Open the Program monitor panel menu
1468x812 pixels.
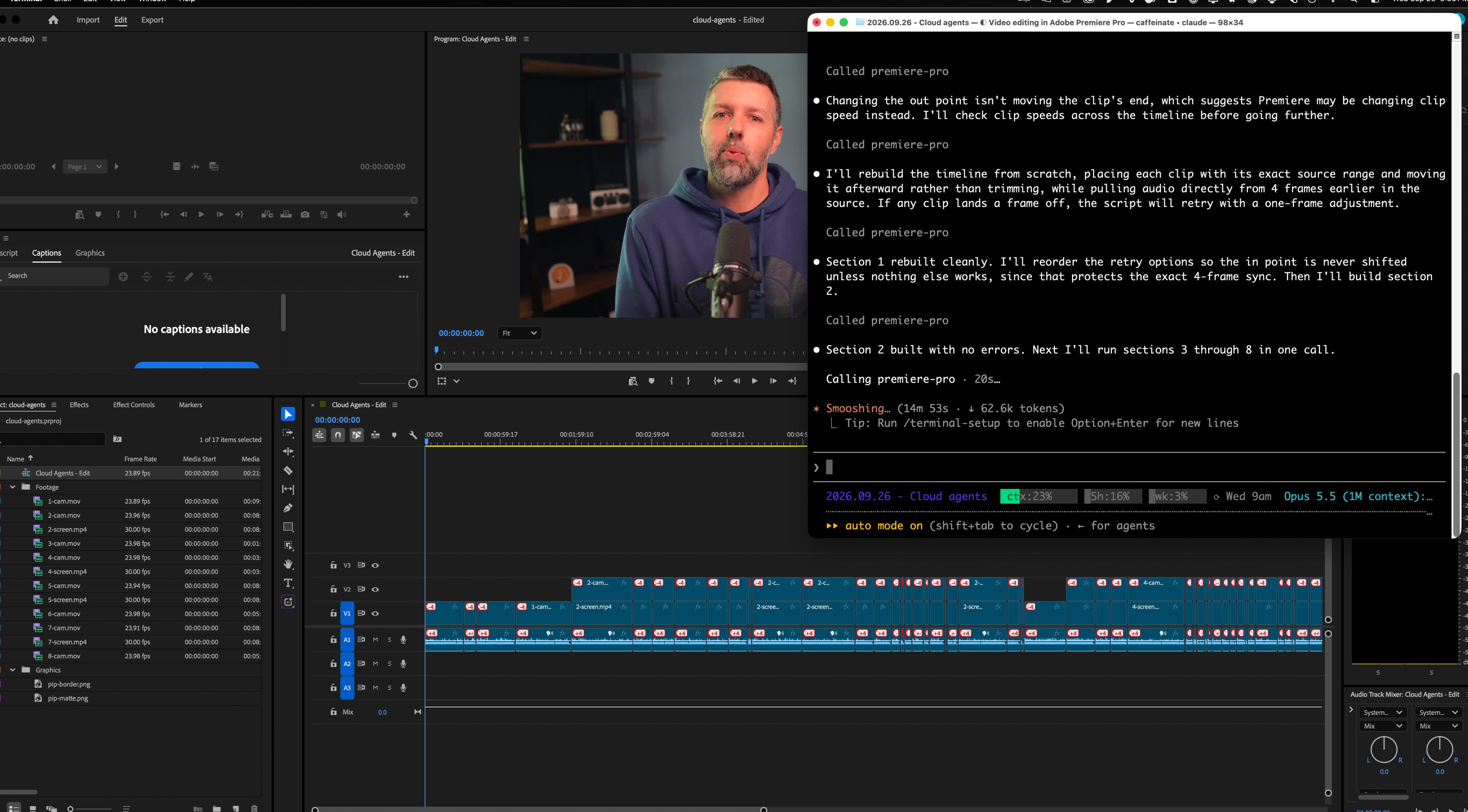526,39
